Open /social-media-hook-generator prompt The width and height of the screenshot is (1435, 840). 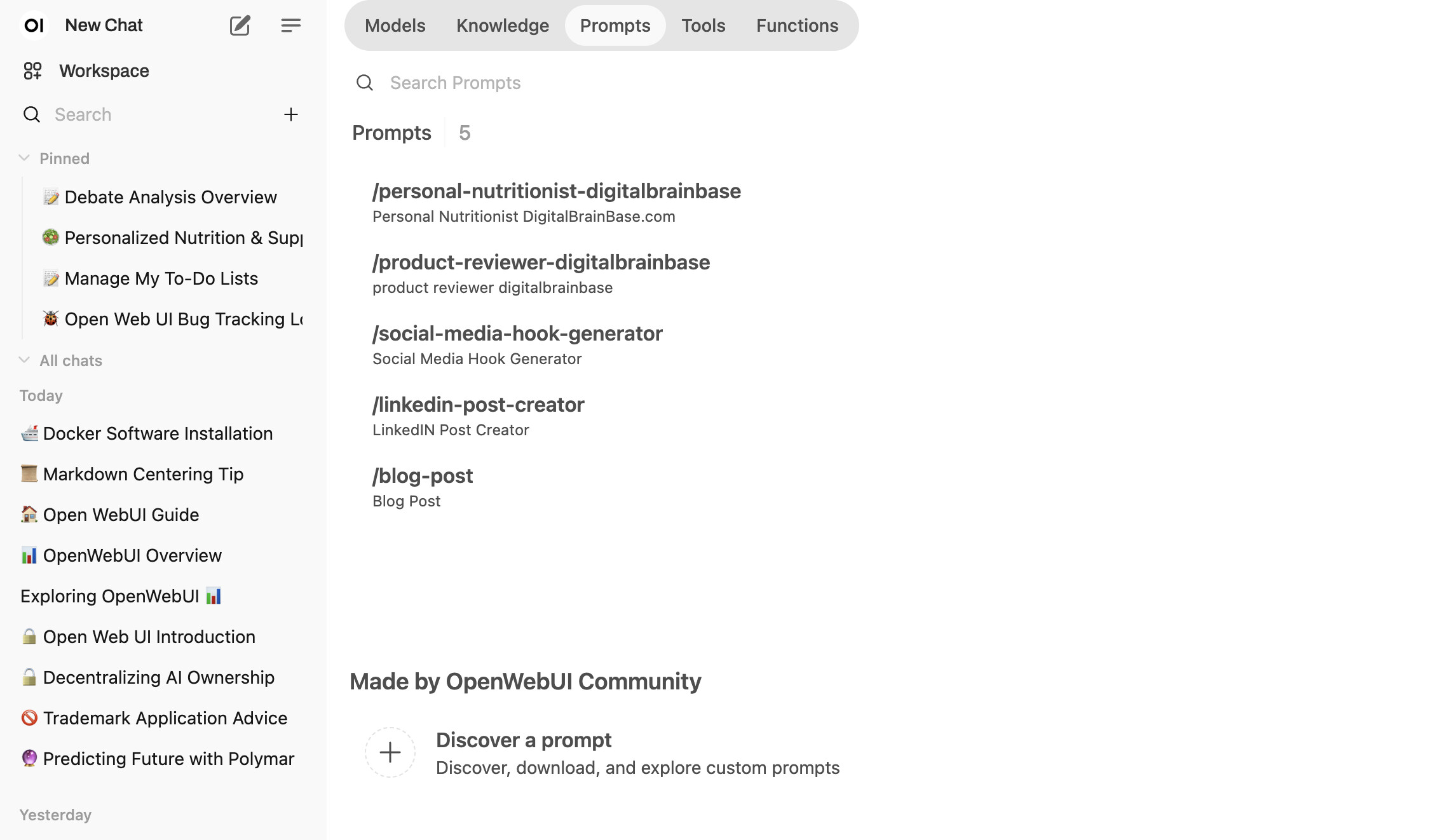coord(517,333)
